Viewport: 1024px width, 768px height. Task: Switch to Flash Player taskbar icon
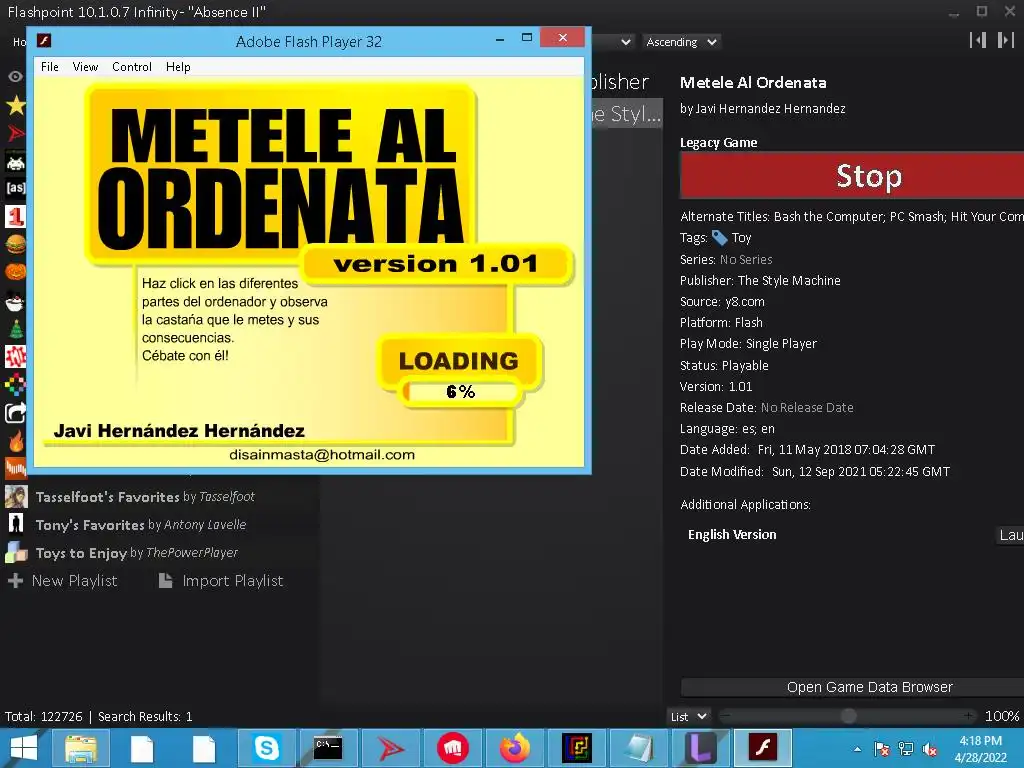(x=763, y=748)
